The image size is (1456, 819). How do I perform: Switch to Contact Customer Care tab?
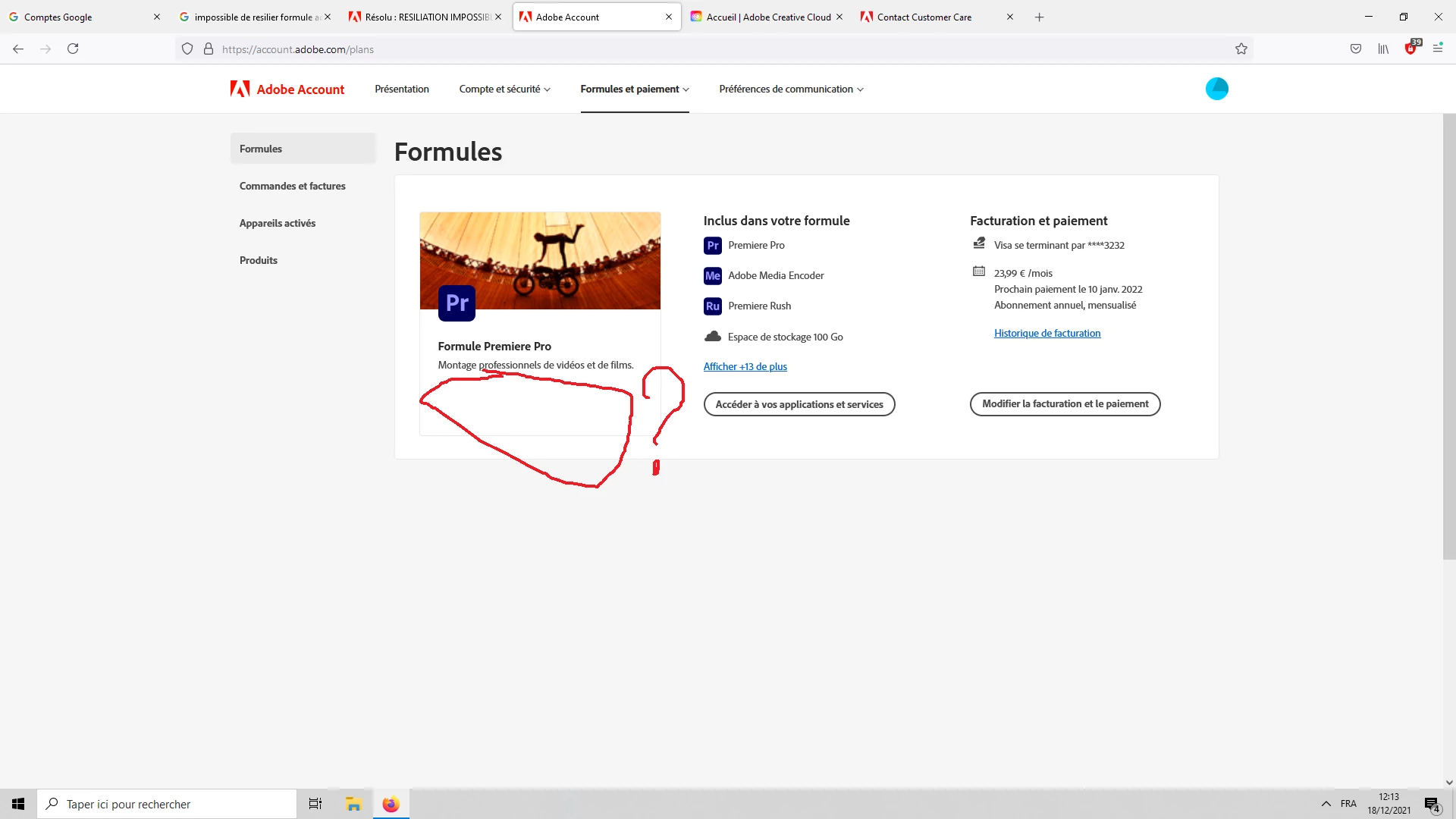(x=924, y=17)
